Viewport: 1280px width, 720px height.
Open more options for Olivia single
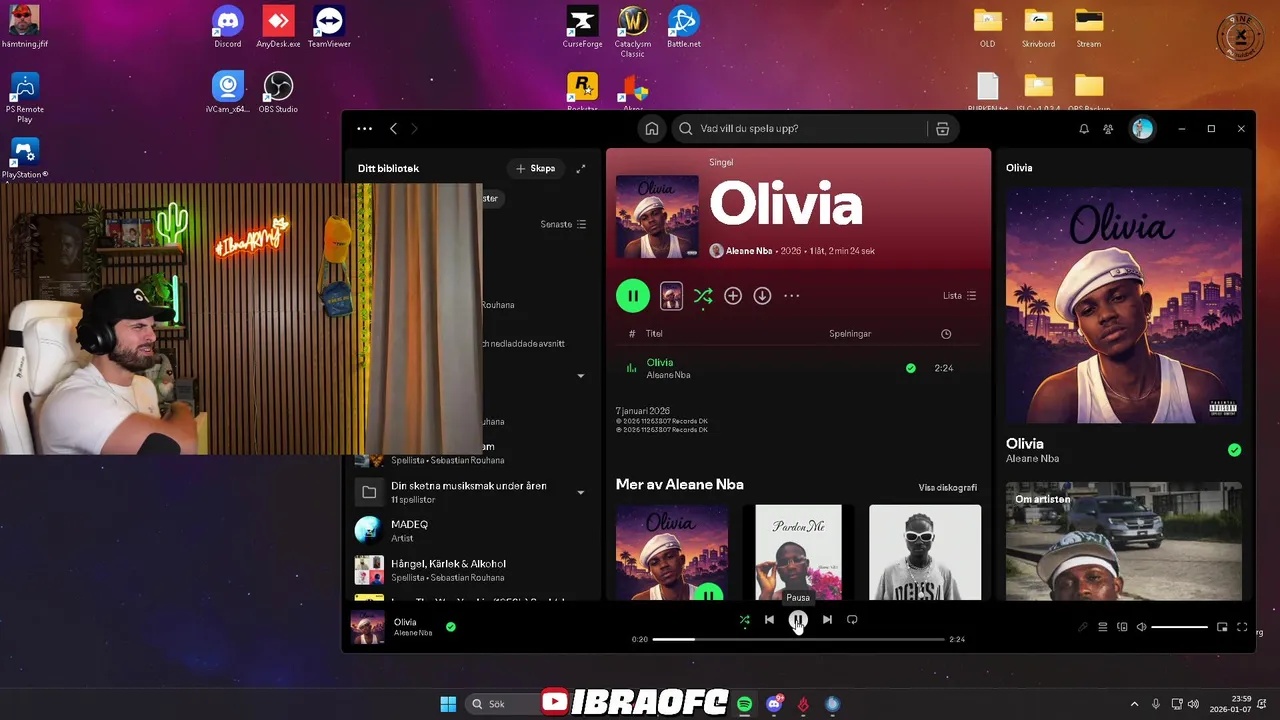pyautogui.click(x=792, y=296)
